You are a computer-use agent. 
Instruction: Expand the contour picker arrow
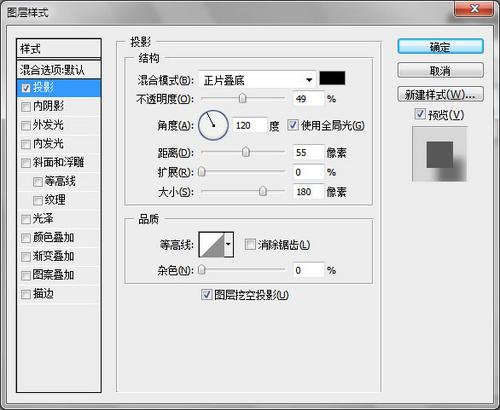click(229, 245)
